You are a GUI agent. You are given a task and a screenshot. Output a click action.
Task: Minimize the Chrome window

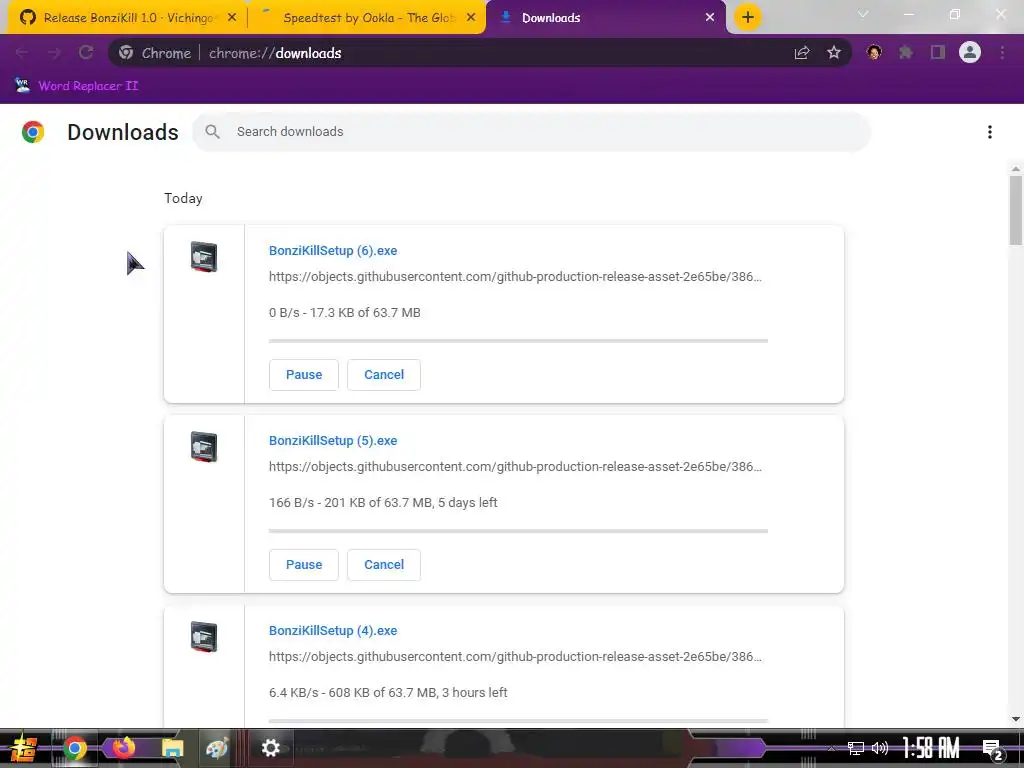(x=908, y=14)
